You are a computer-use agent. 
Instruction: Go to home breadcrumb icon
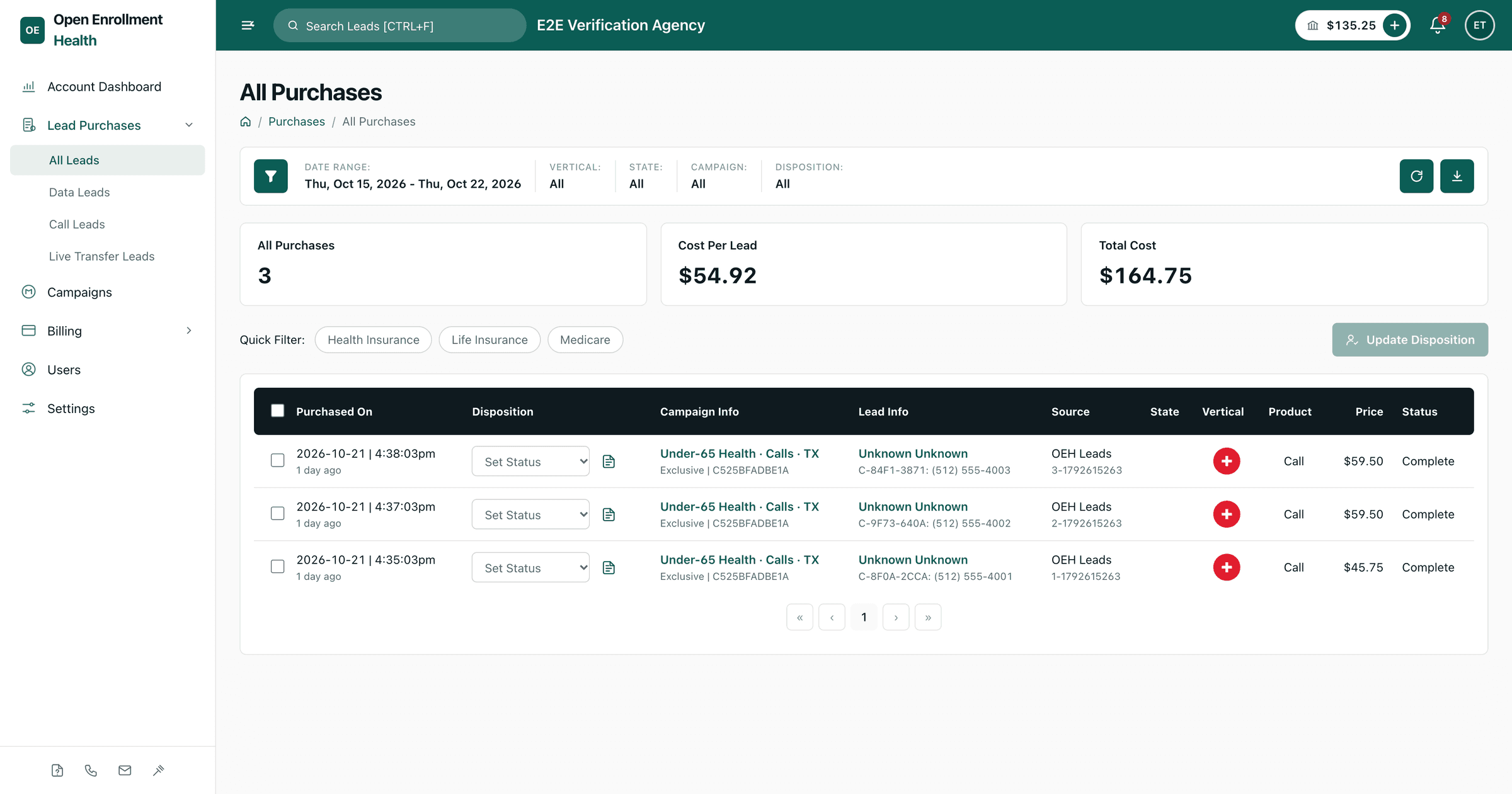246,122
